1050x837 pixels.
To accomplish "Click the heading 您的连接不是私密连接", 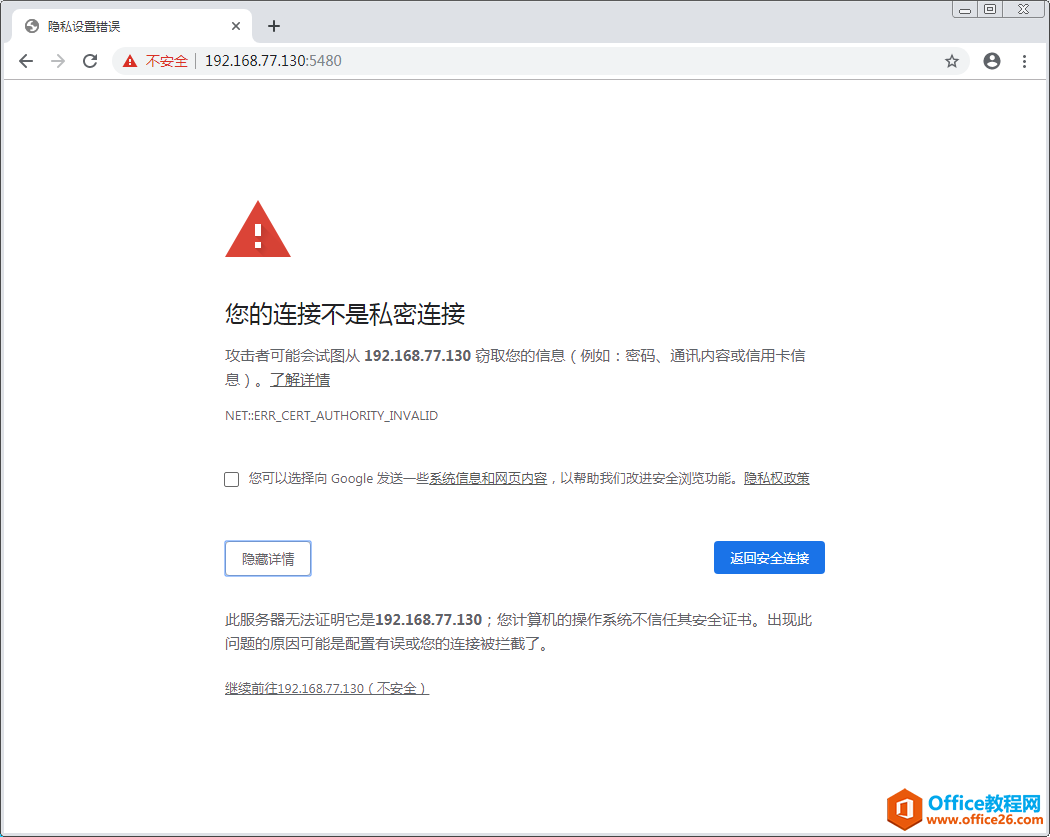I will point(345,314).
